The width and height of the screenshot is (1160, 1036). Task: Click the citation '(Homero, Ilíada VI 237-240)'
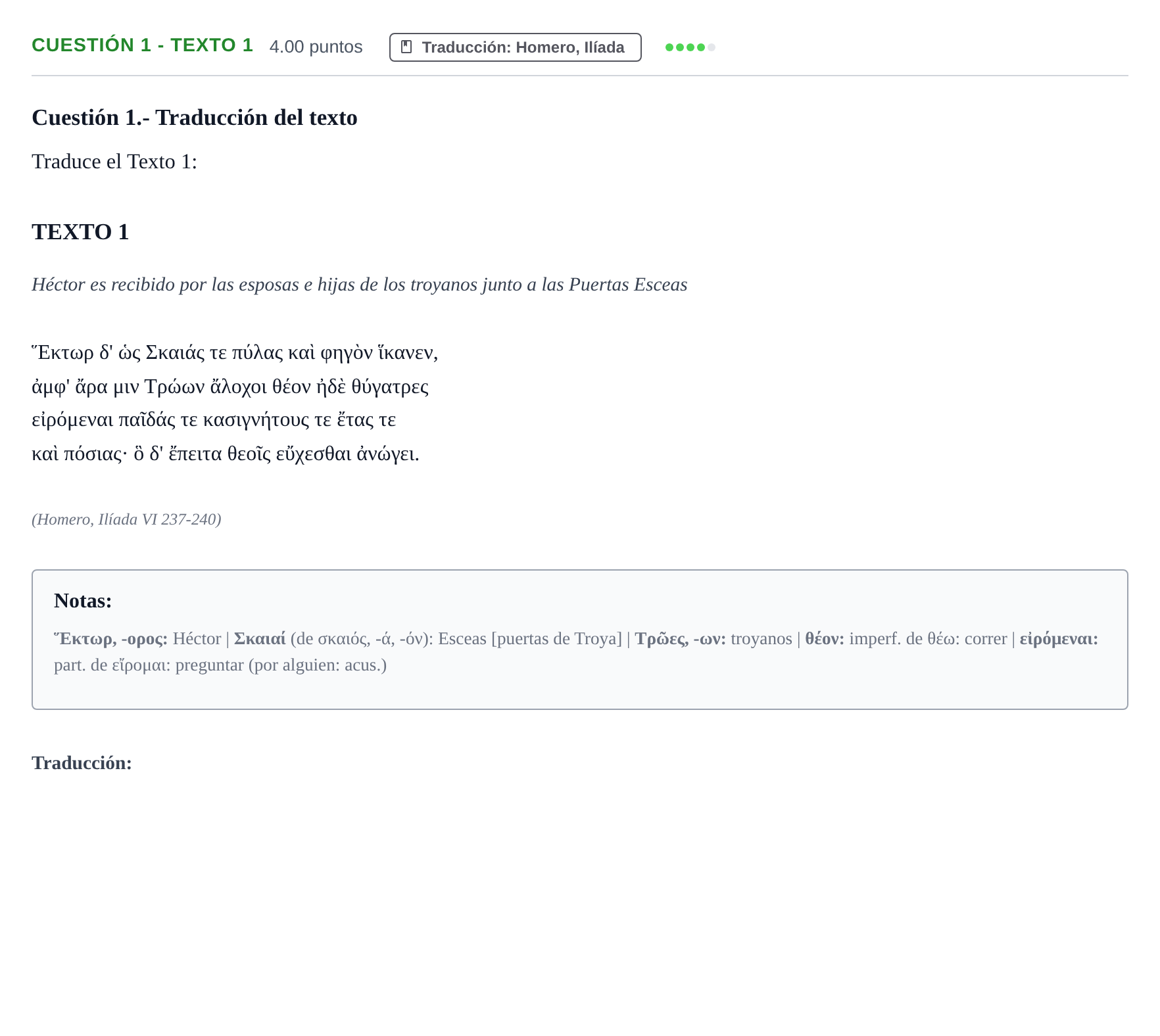pyautogui.click(x=126, y=519)
